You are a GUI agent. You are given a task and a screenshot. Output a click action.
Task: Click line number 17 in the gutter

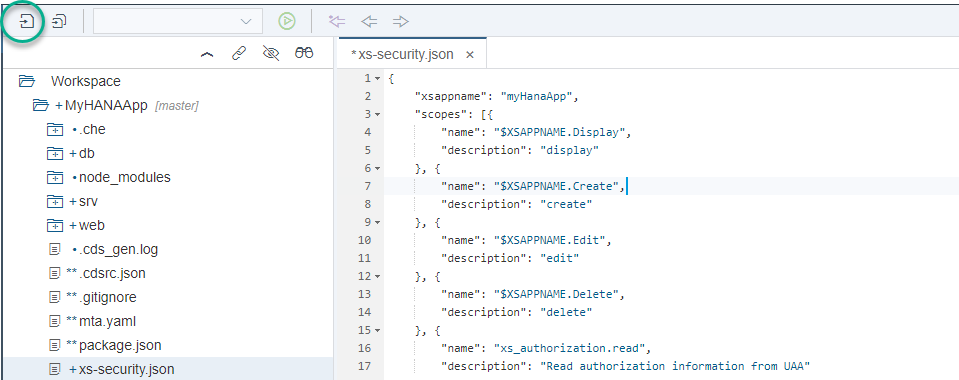[365, 366]
